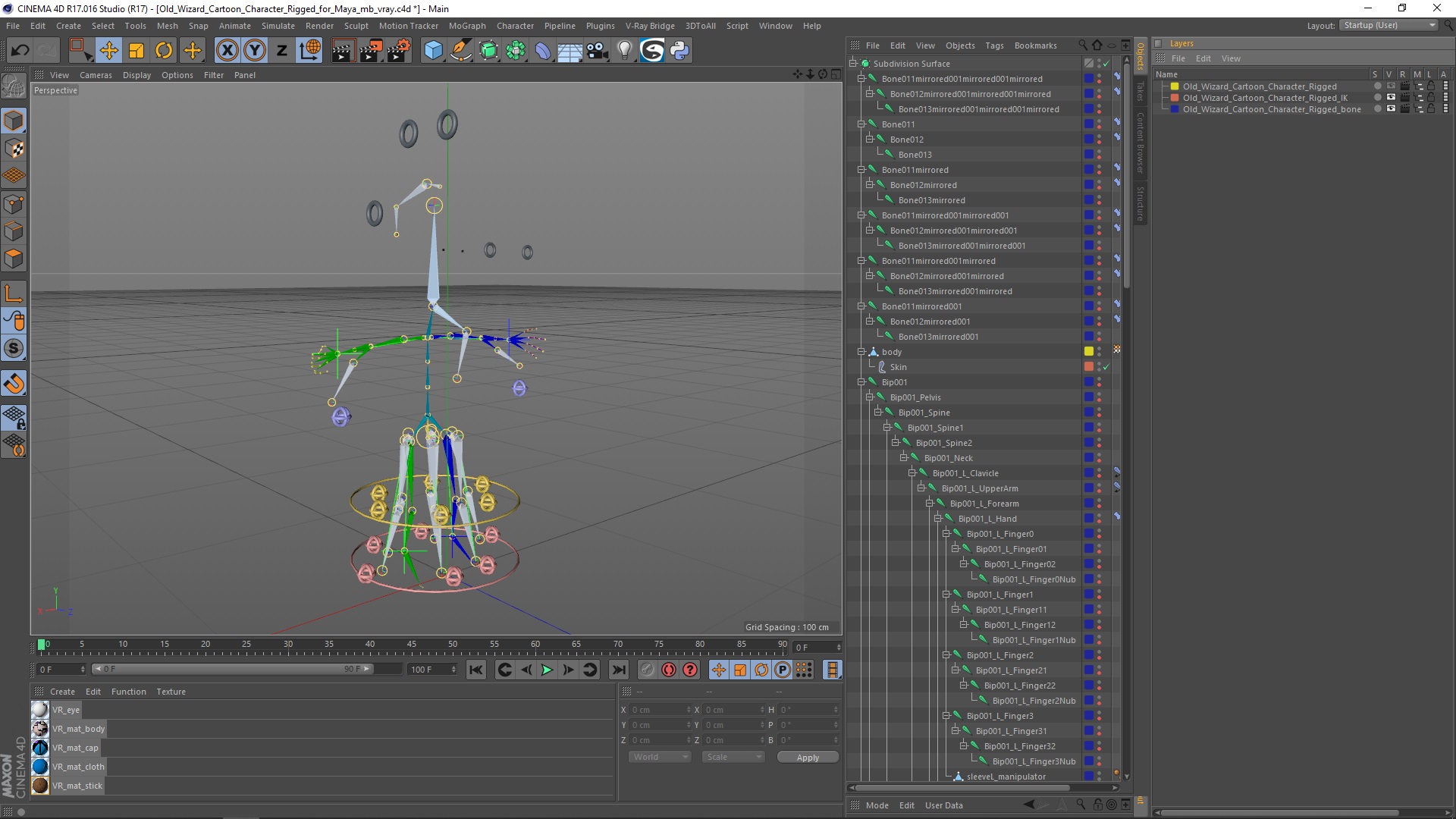Add a Light object
1456x819 pixels.
(x=625, y=51)
